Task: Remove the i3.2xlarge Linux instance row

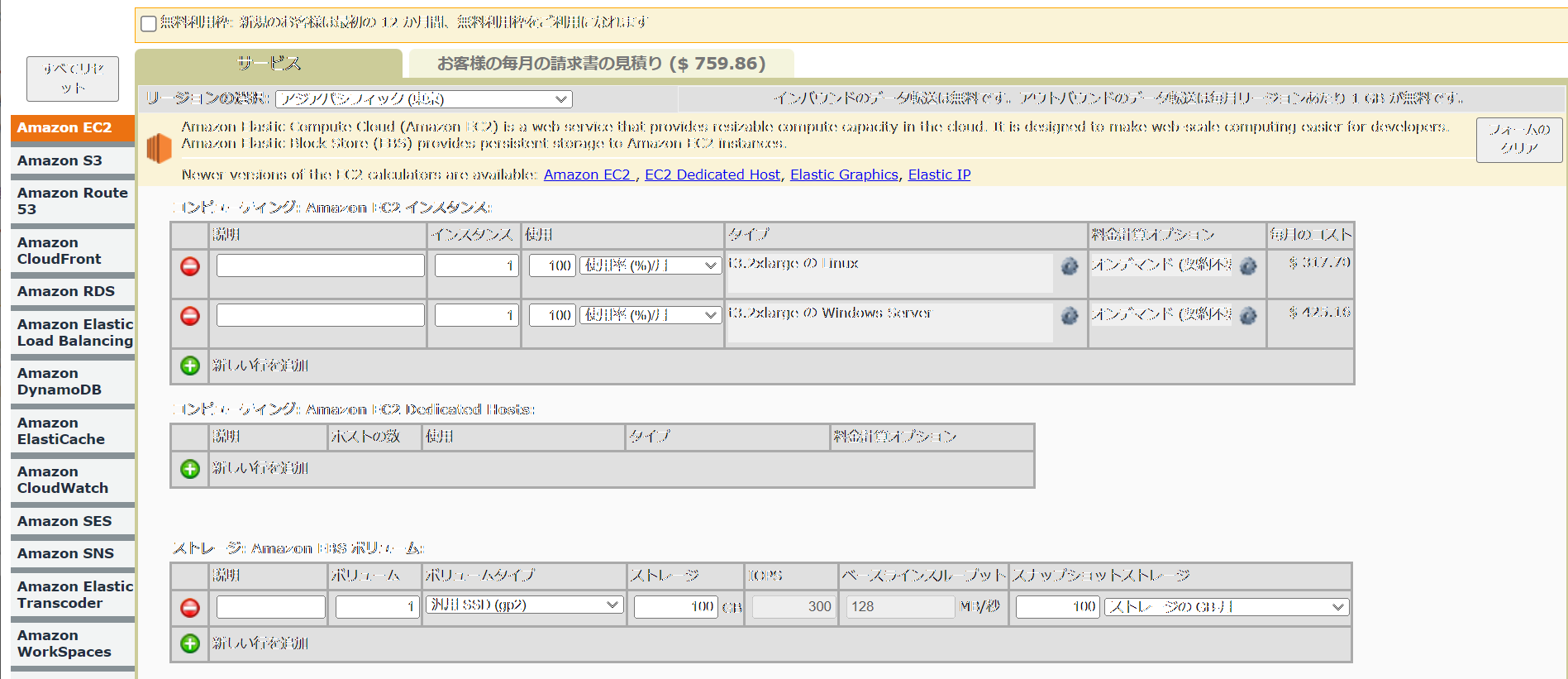Action: pos(190,266)
